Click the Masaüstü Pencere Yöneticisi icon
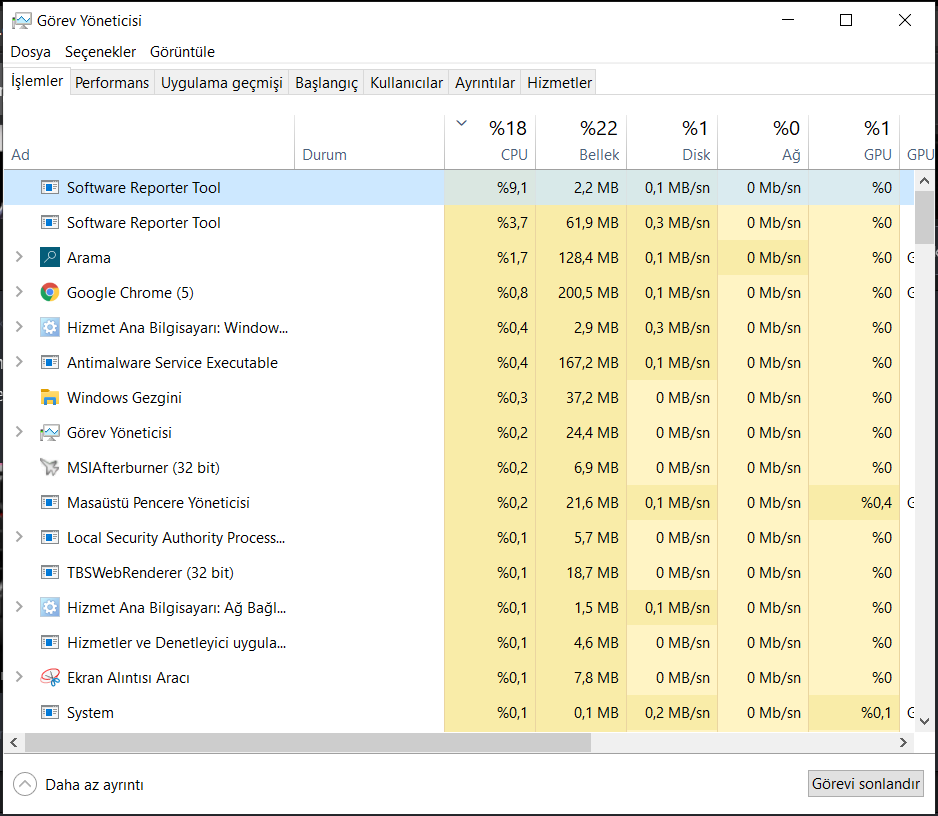Screen dimensions: 938x816 point(50,503)
